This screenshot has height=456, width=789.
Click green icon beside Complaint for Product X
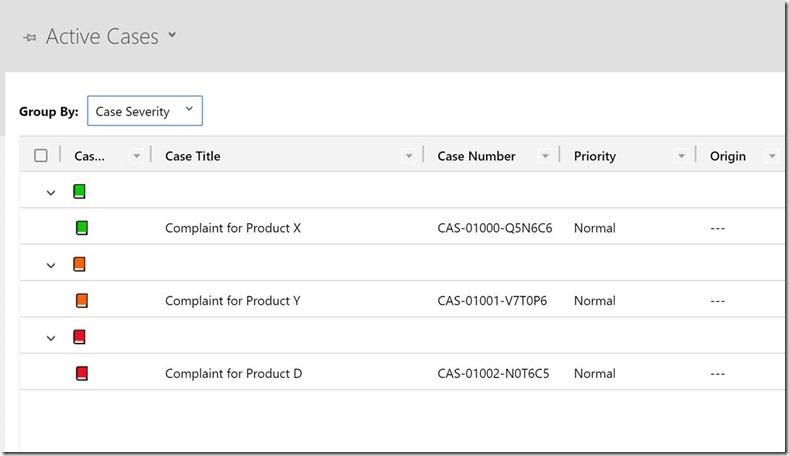82,228
